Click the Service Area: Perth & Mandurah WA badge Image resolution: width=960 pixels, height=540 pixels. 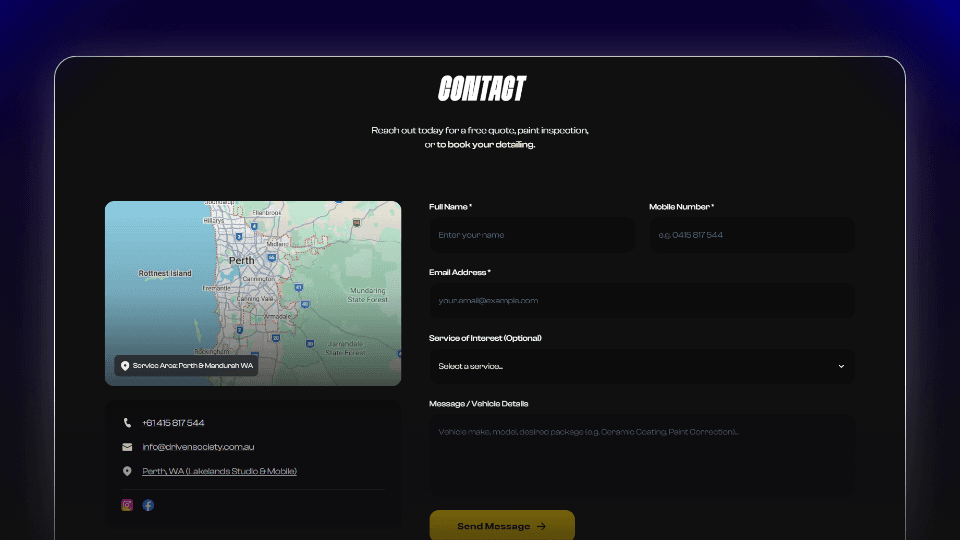(x=186, y=366)
